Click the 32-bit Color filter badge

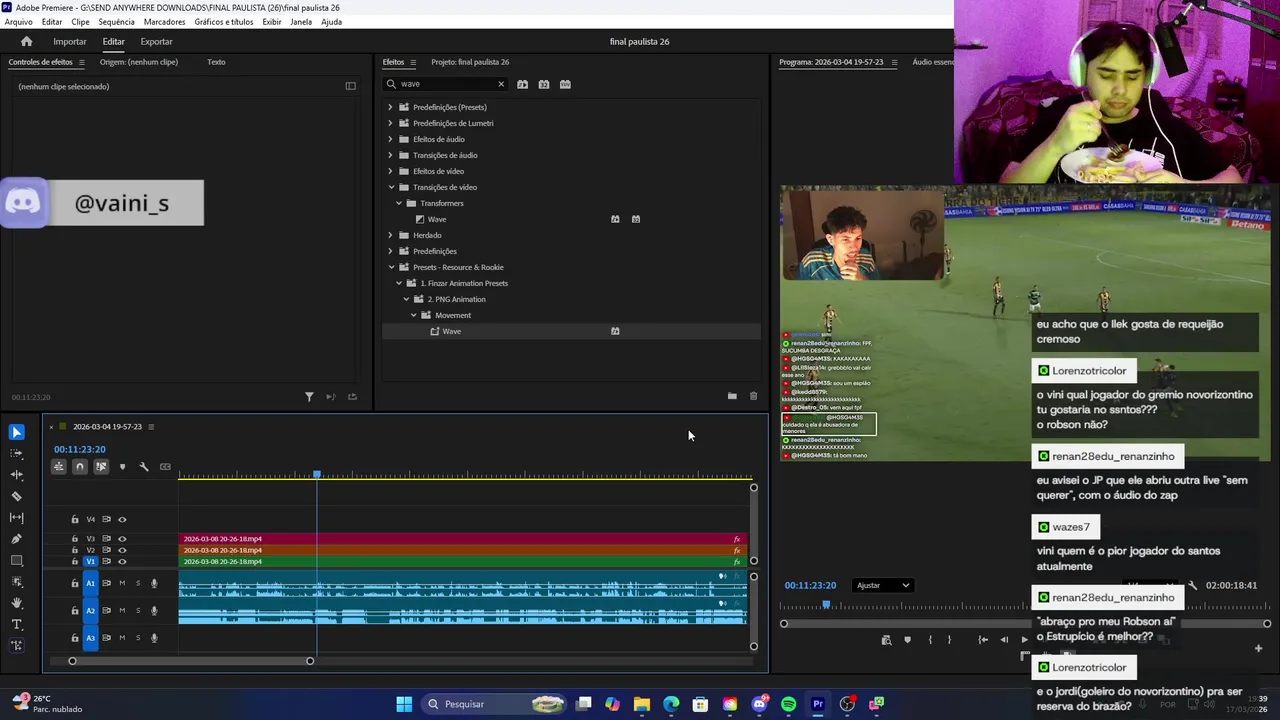coord(544,84)
